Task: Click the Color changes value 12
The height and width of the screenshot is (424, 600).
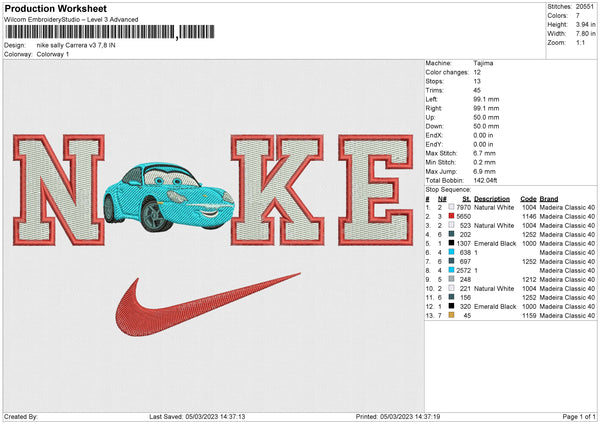Action: click(x=477, y=72)
